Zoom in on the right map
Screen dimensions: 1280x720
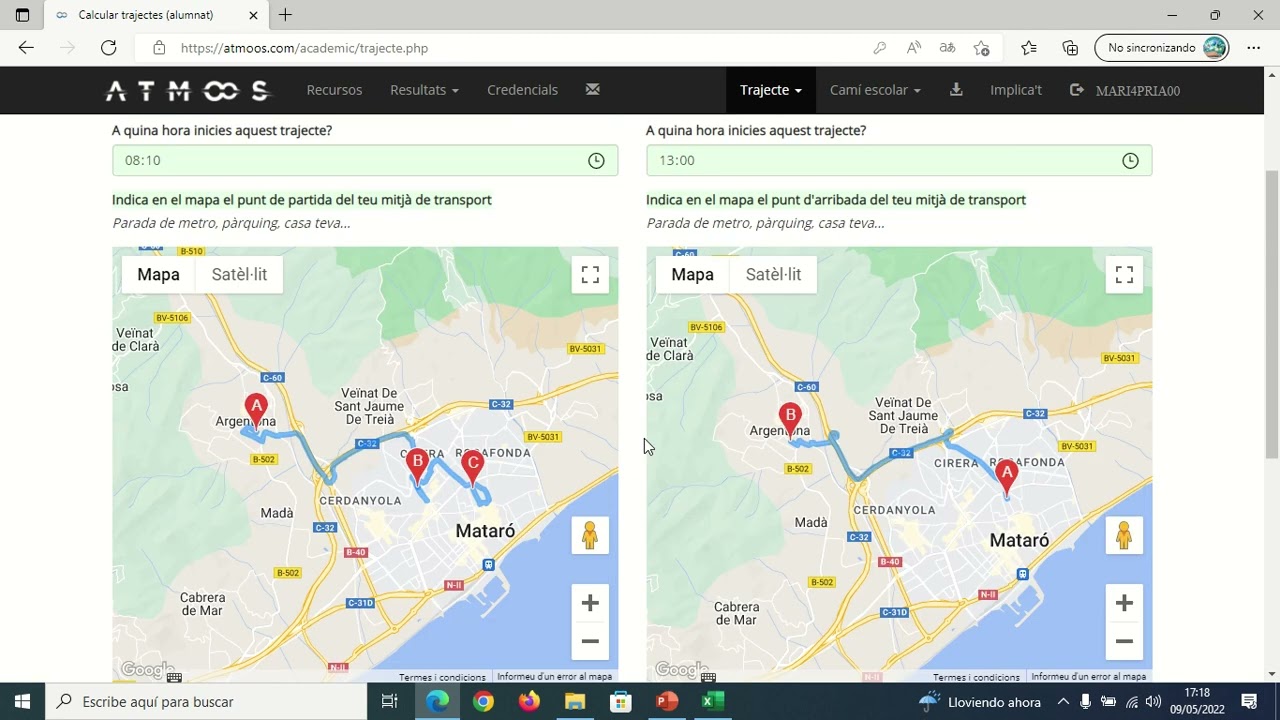coord(1124,603)
